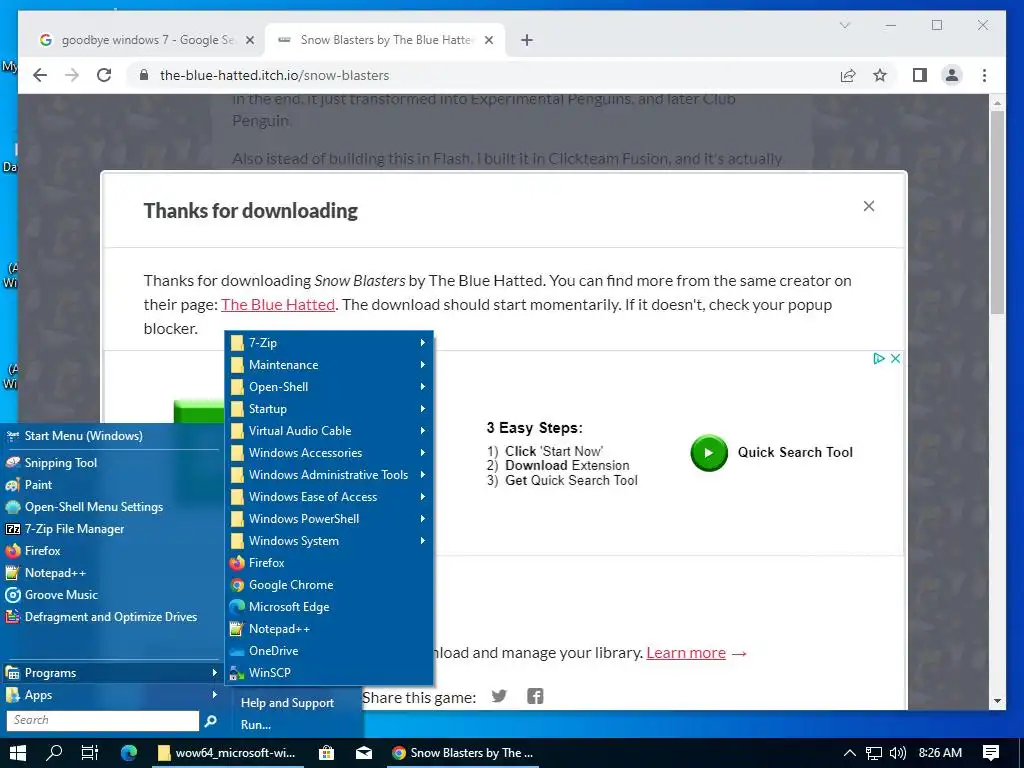Viewport: 1024px width, 768px height.
Task: Open the Run... command
Action: (256, 725)
